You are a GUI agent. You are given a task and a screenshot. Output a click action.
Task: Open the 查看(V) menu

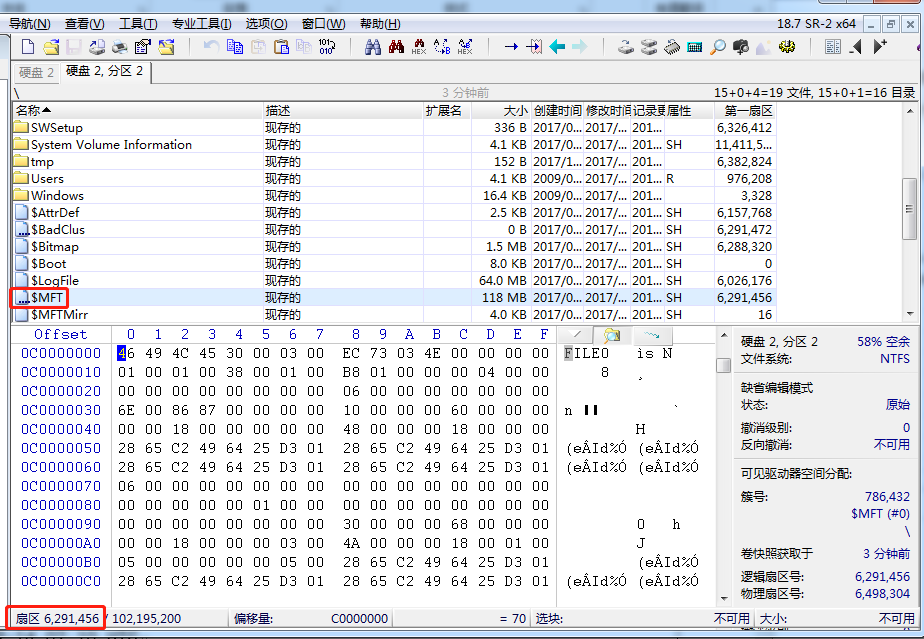click(84, 24)
